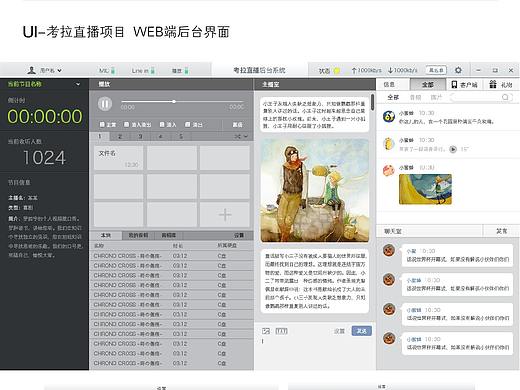Select playlist page tab 3
Image resolution: width=520 pixels, height=390 pixels.
coord(140,136)
